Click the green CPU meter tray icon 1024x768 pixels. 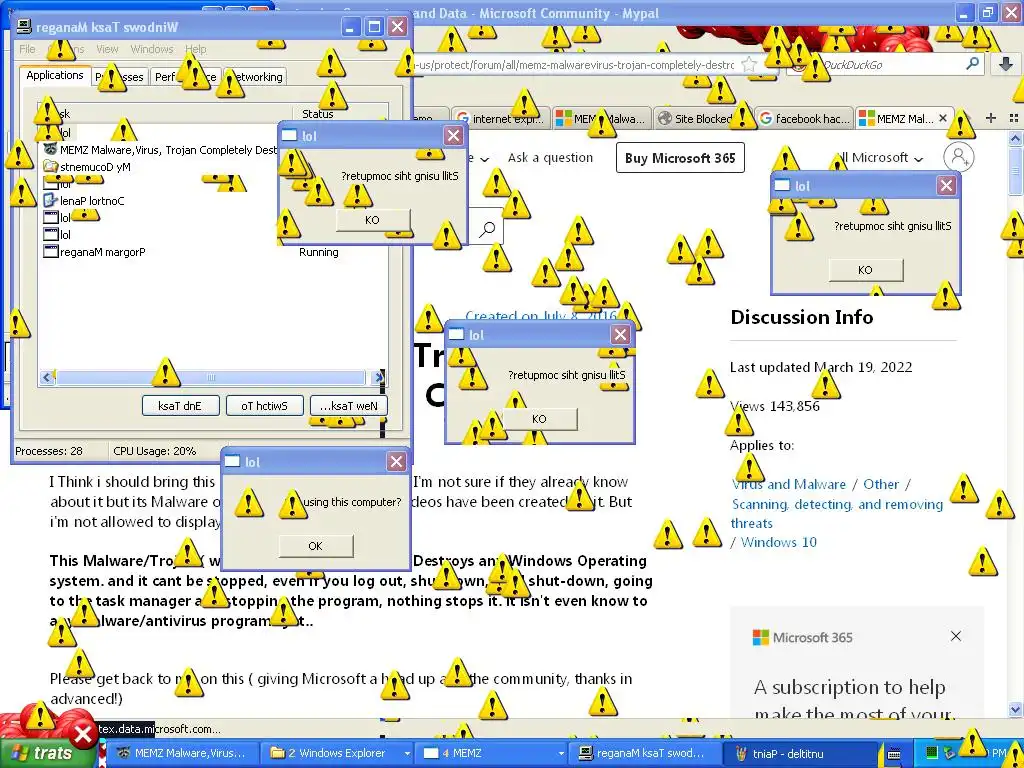[932, 753]
